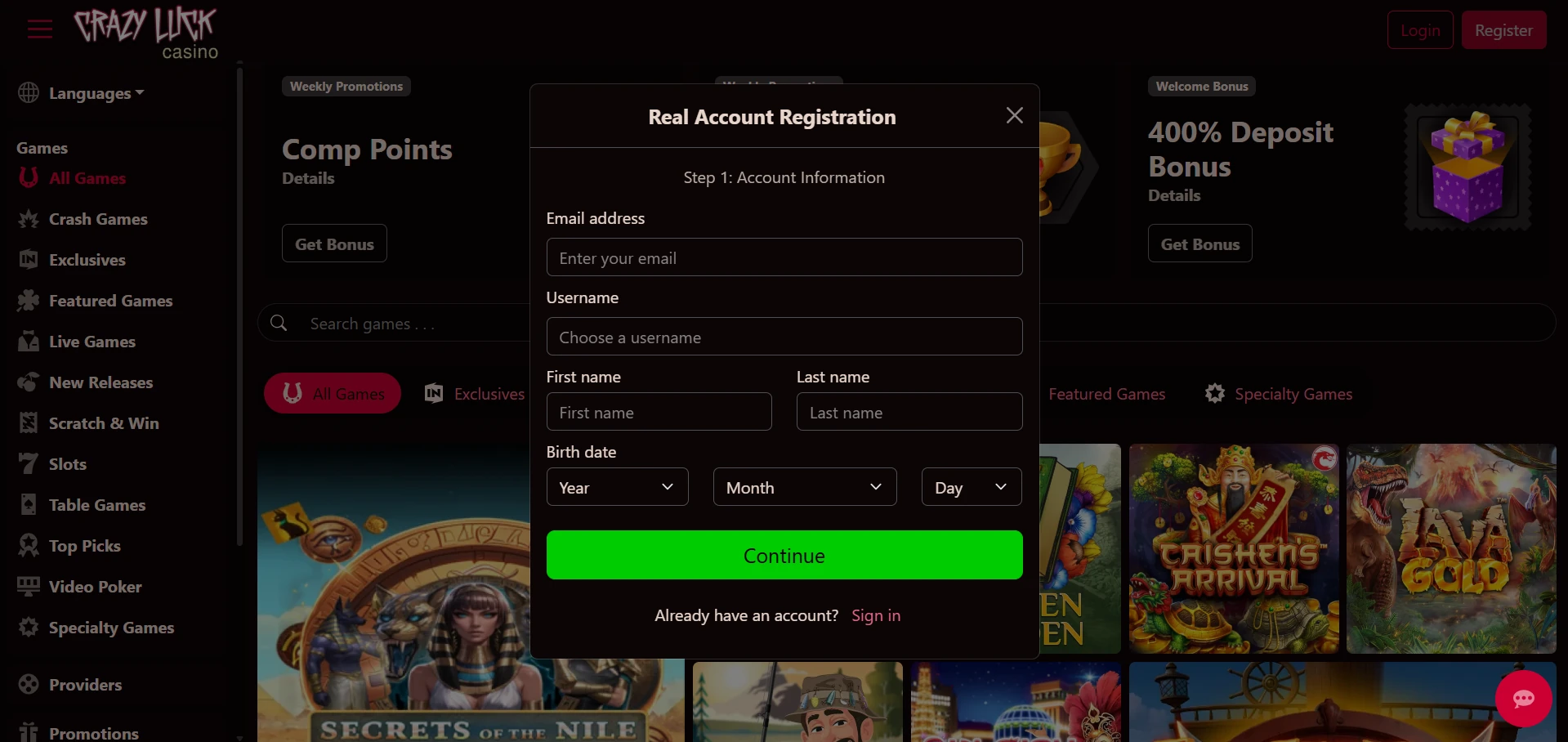Viewport: 1568px width, 742px height.
Task: Open the Month birth date dropdown
Action: point(805,487)
